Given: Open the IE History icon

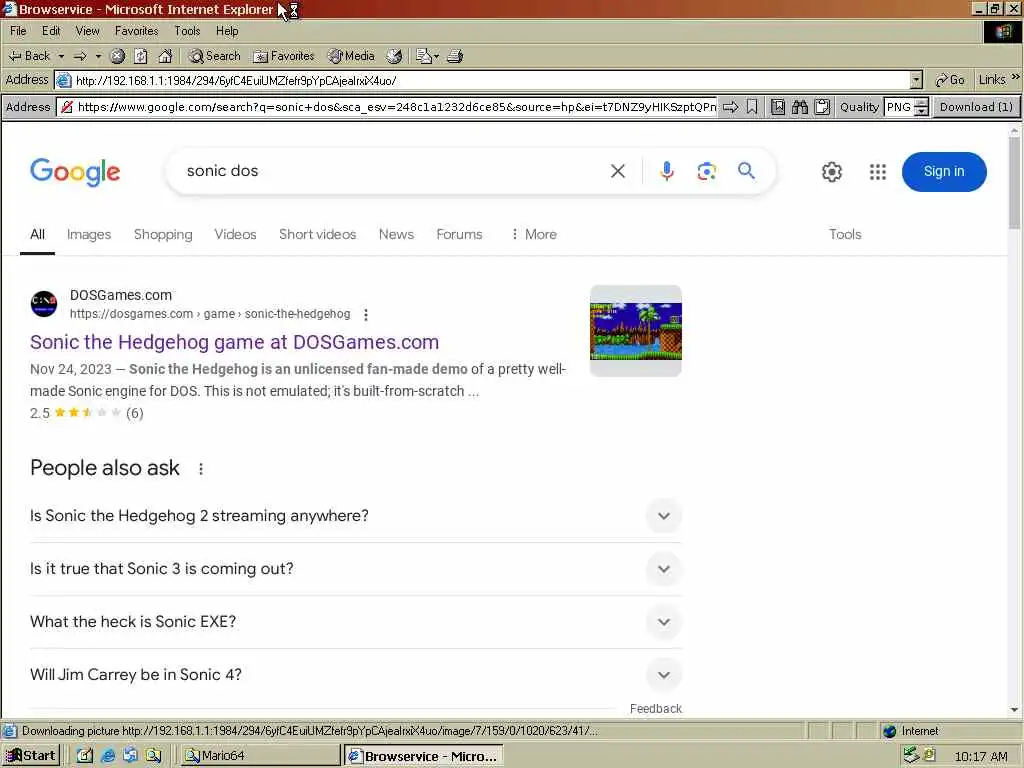Looking at the screenshot, I should click(394, 56).
